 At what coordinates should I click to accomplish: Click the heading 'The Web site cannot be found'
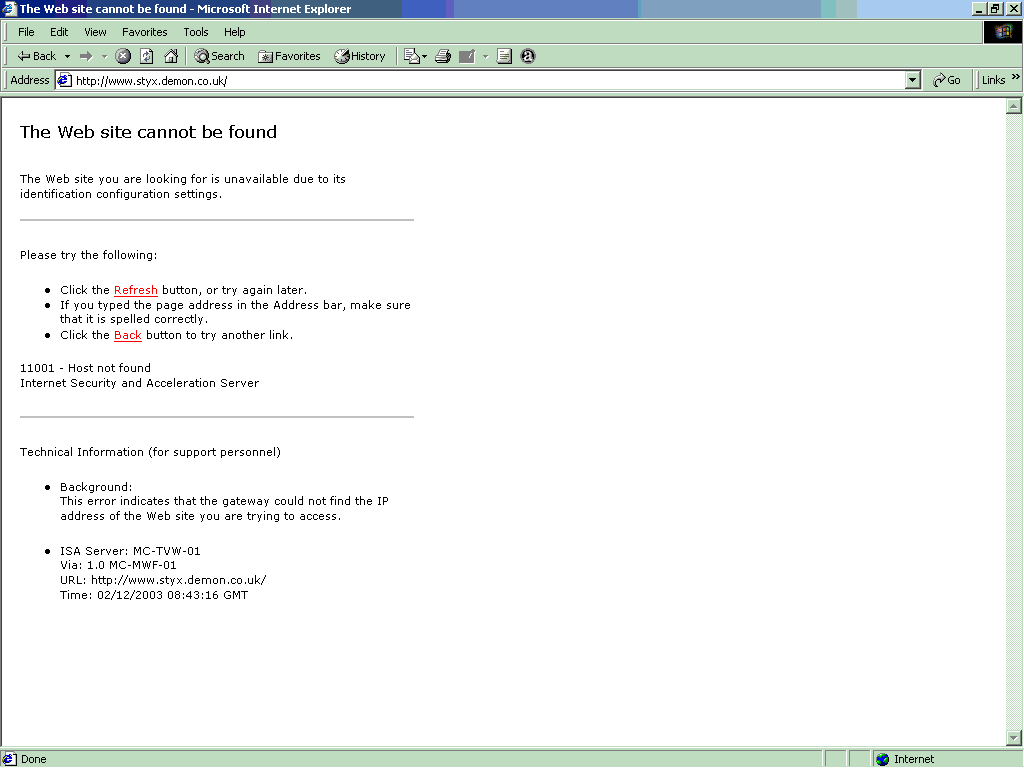click(x=148, y=132)
